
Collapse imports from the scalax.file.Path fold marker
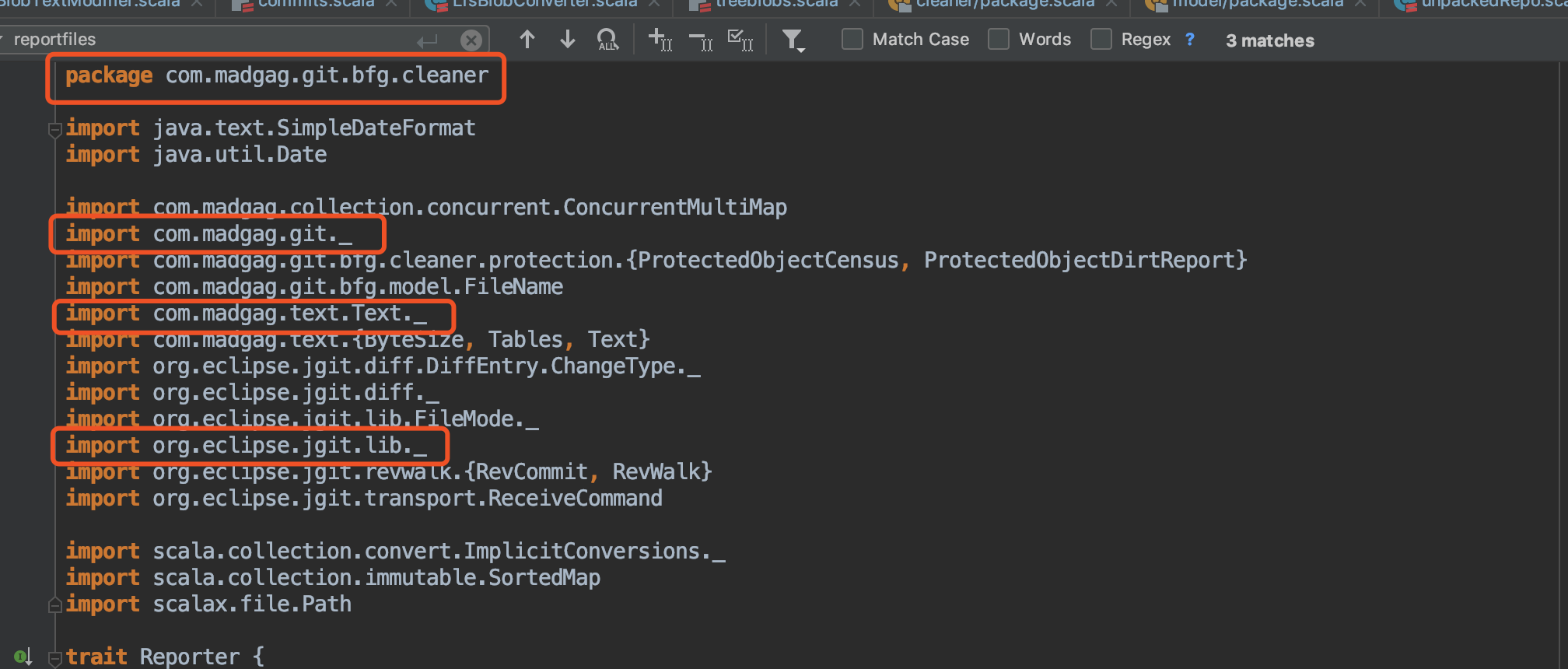coord(55,604)
